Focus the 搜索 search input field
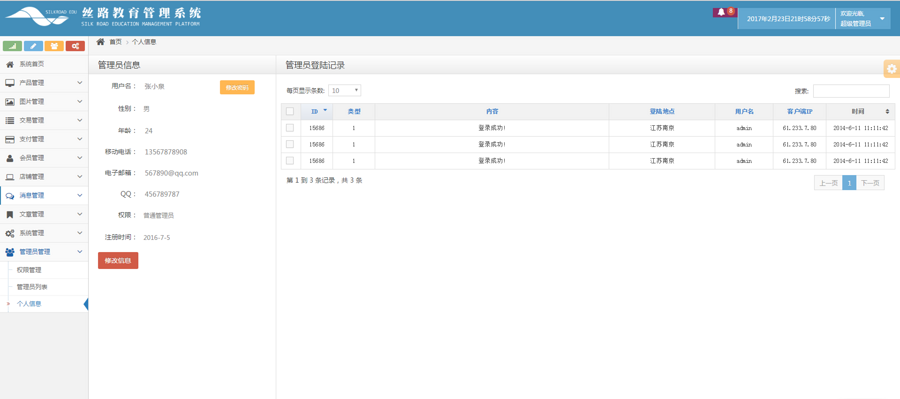Screen dimensions: 900x399 click(851, 91)
